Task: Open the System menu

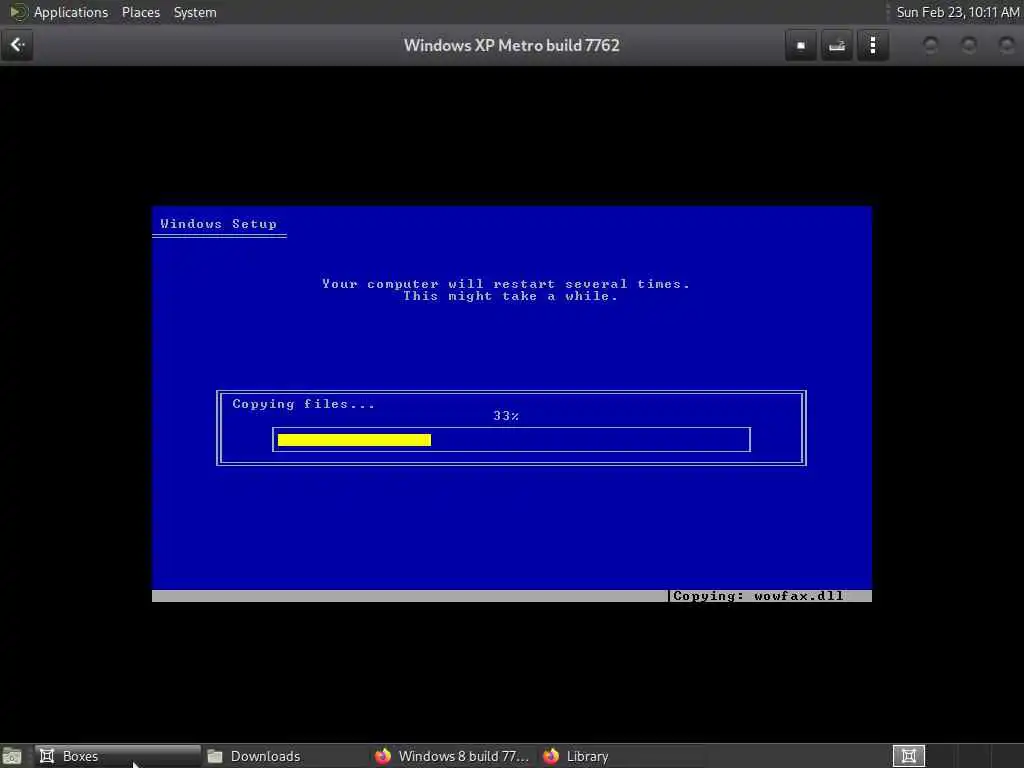Action: point(195,12)
